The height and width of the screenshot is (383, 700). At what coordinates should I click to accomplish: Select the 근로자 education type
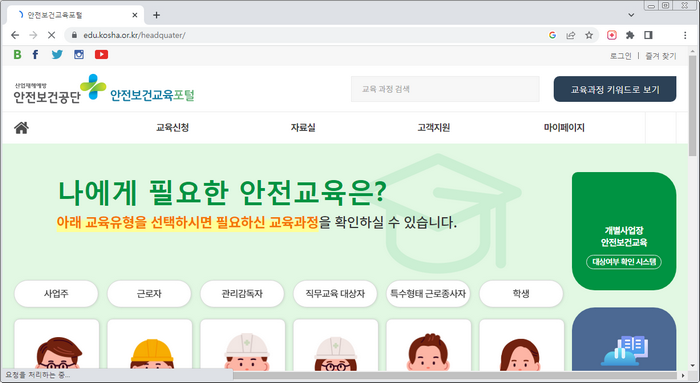pos(149,294)
